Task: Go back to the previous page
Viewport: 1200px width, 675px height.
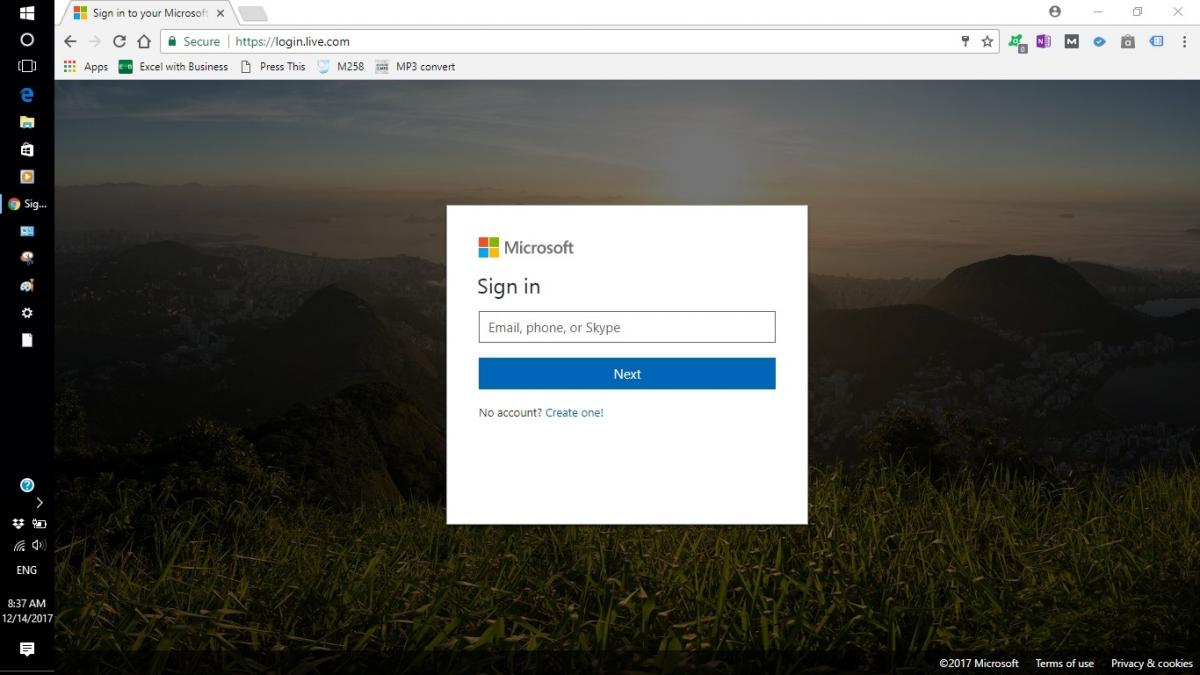Action: tap(70, 41)
